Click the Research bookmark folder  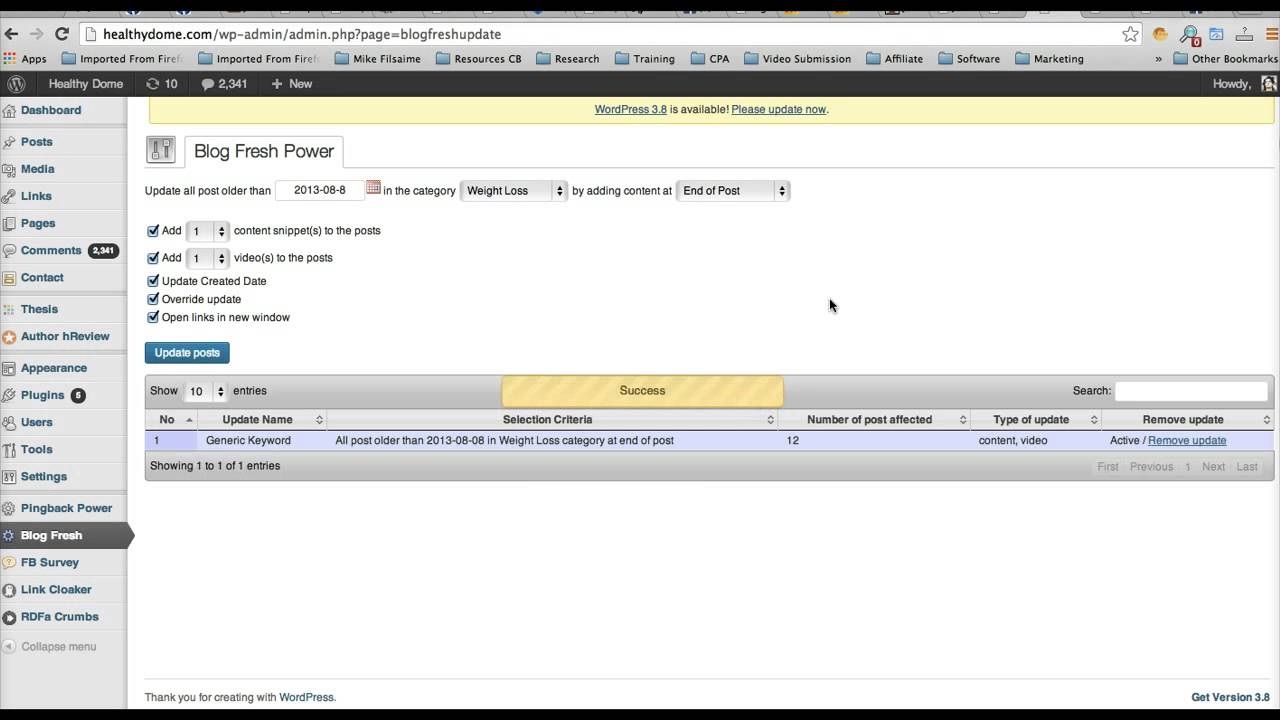[x=568, y=59]
